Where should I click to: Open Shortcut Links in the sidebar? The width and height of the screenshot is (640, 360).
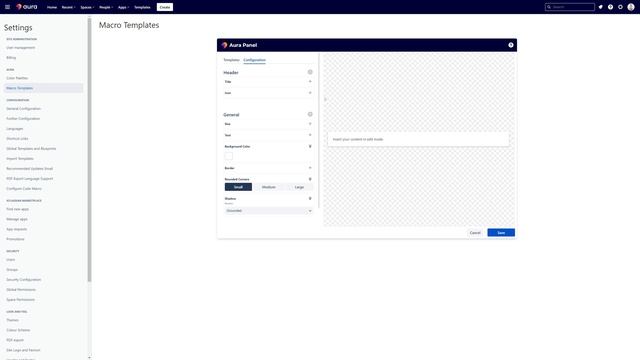(x=17, y=139)
